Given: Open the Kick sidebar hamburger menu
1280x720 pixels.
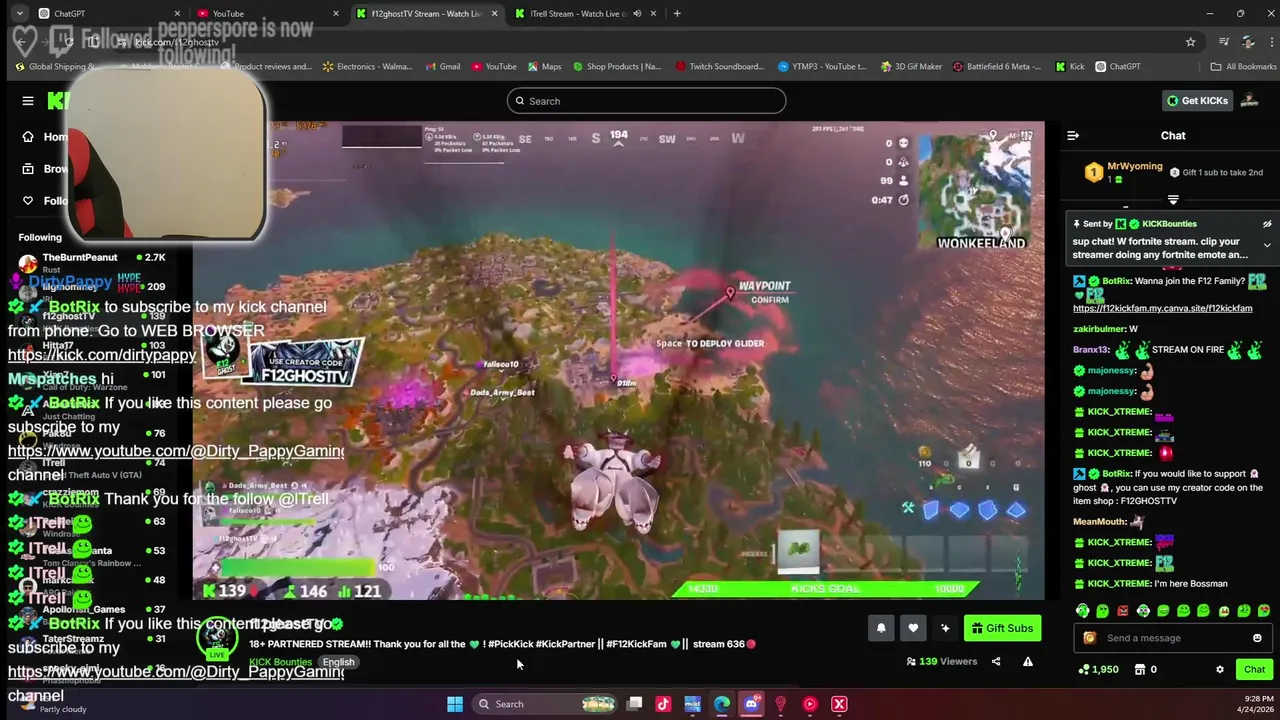Looking at the screenshot, I should 28,101.
